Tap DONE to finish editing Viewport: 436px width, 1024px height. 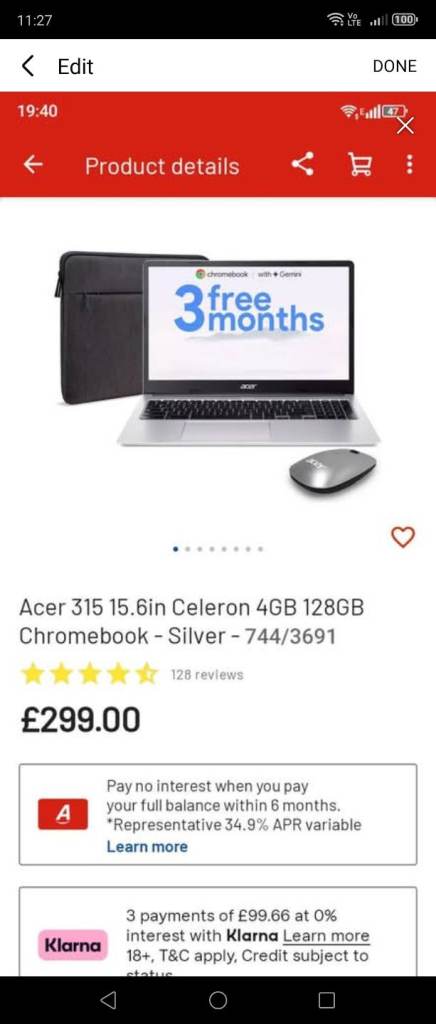point(394,66)
